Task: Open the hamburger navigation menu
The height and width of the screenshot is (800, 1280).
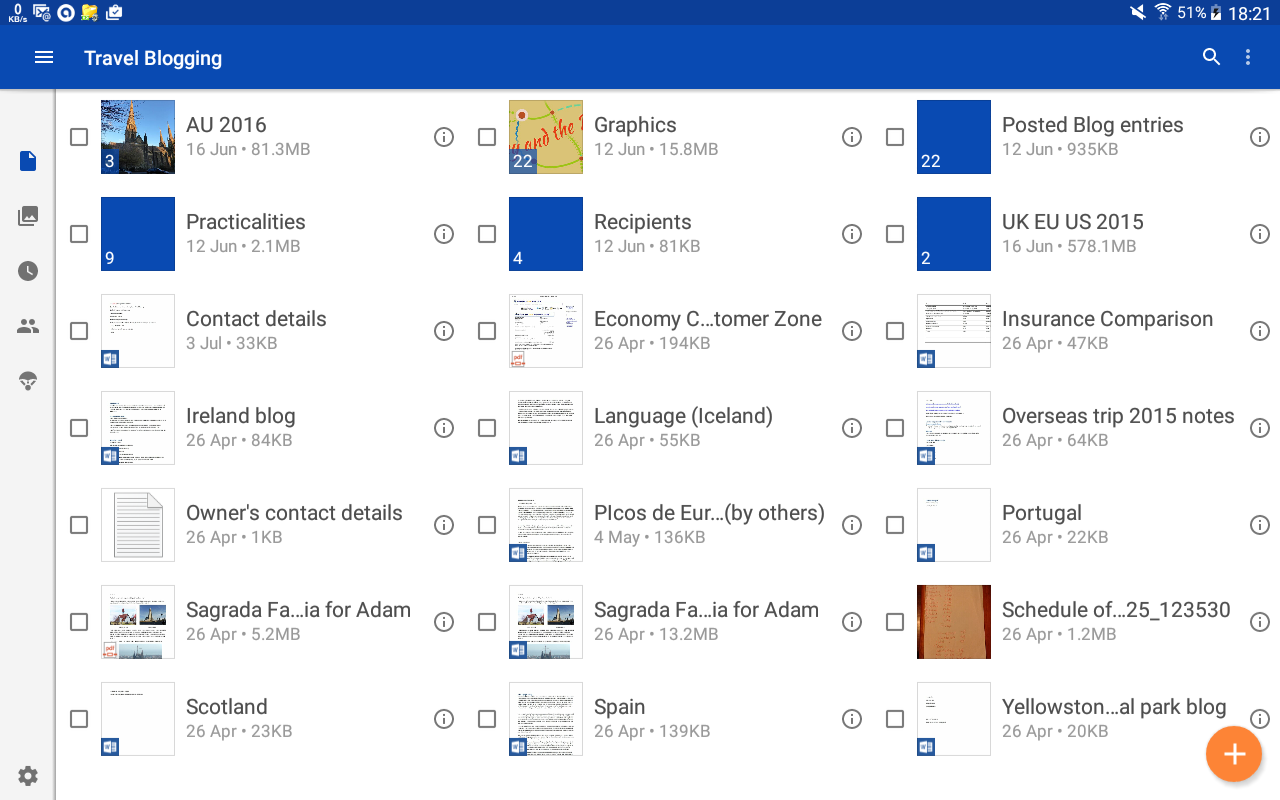Action: click(x=44, y=58)
